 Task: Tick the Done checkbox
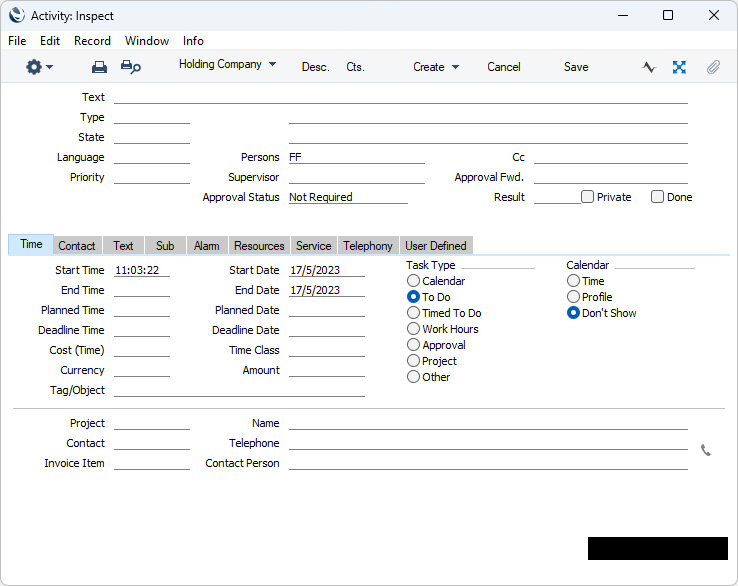click(657, 197)
